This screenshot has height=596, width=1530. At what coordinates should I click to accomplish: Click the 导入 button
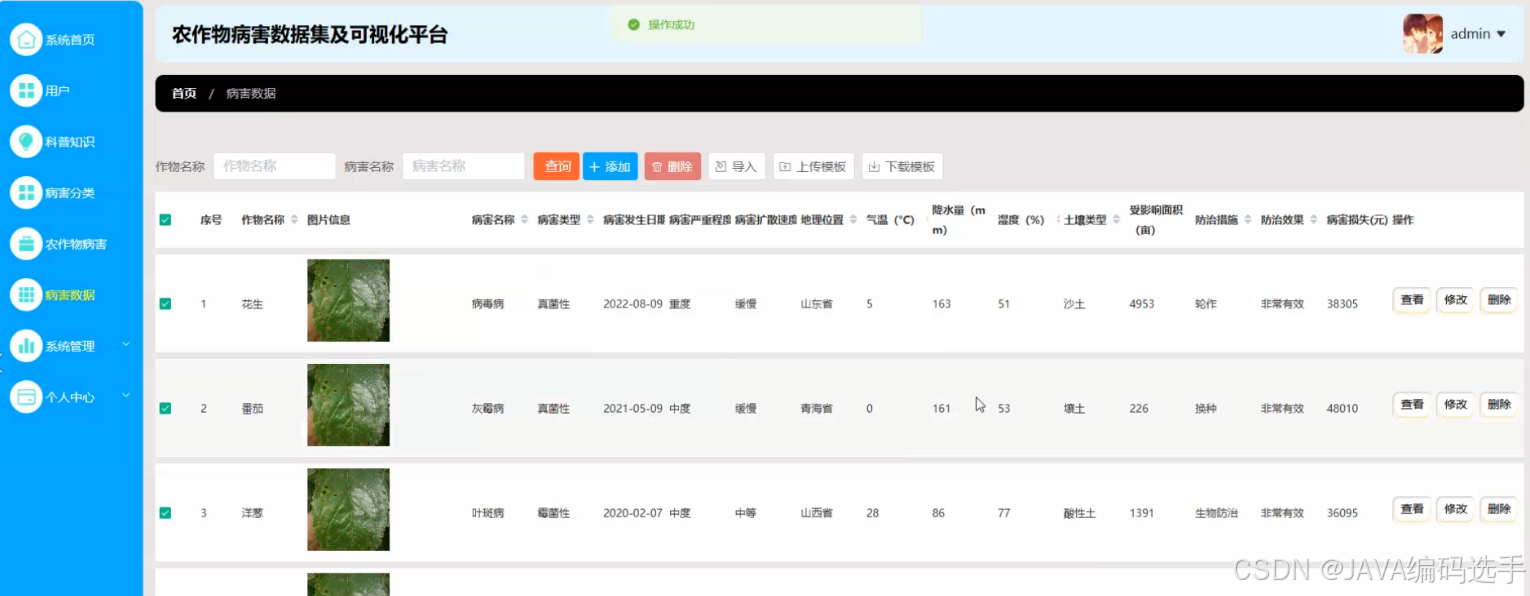coord(736,166)
